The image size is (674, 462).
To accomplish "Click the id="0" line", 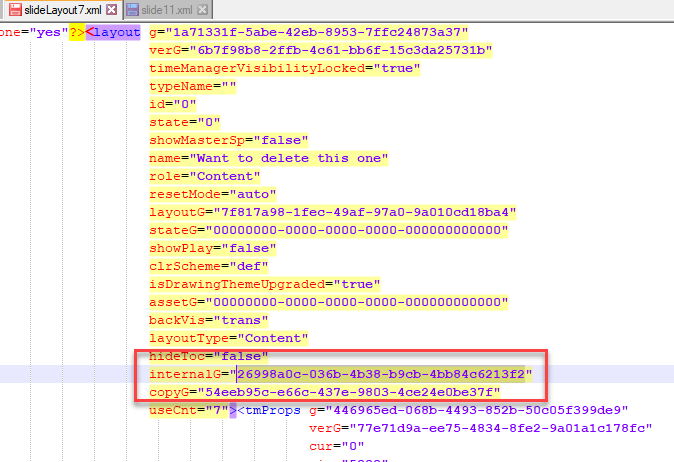I will click(173, 104).
